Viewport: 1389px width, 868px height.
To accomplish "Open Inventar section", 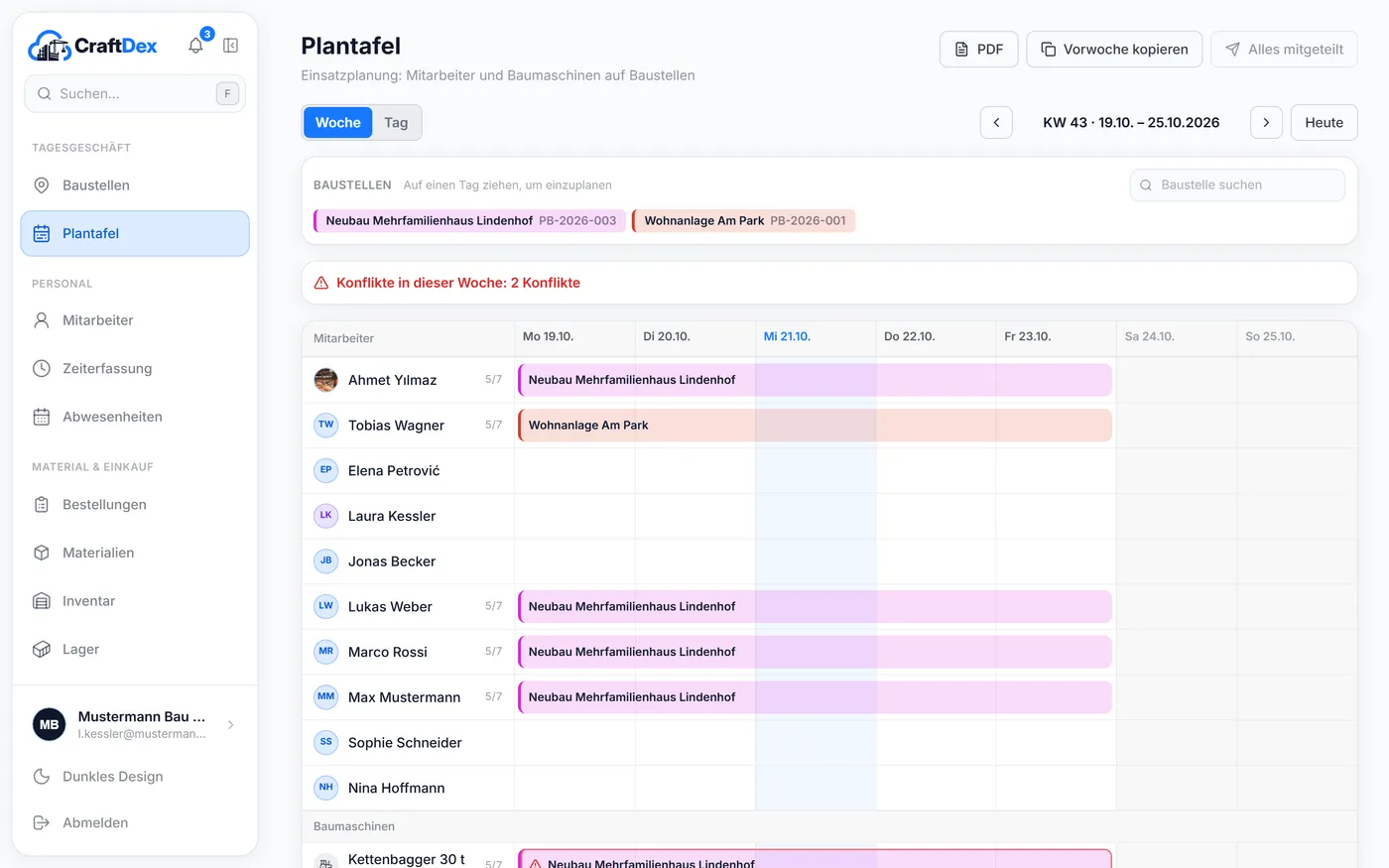I will [x=135, y=601].
